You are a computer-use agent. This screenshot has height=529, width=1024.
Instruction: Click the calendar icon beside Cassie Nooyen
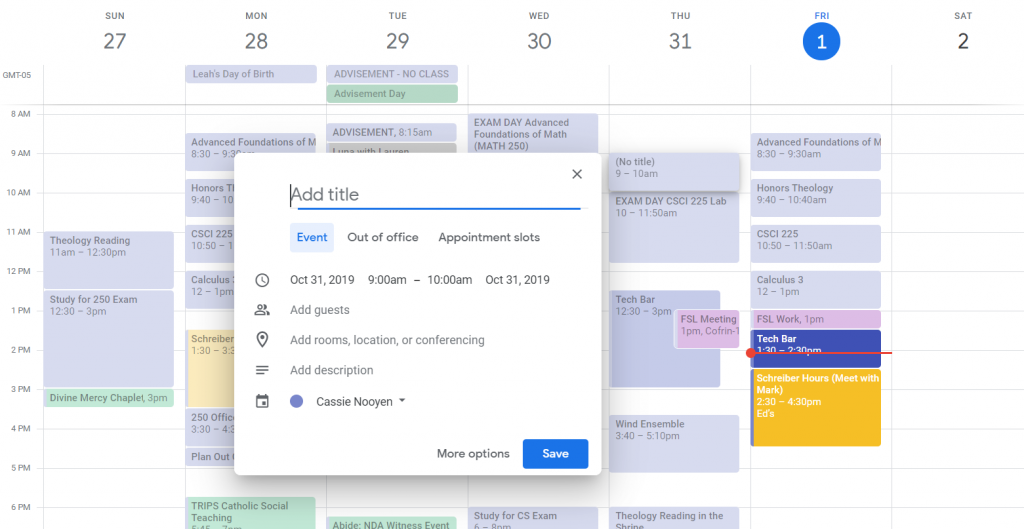[x=262, y=401]
